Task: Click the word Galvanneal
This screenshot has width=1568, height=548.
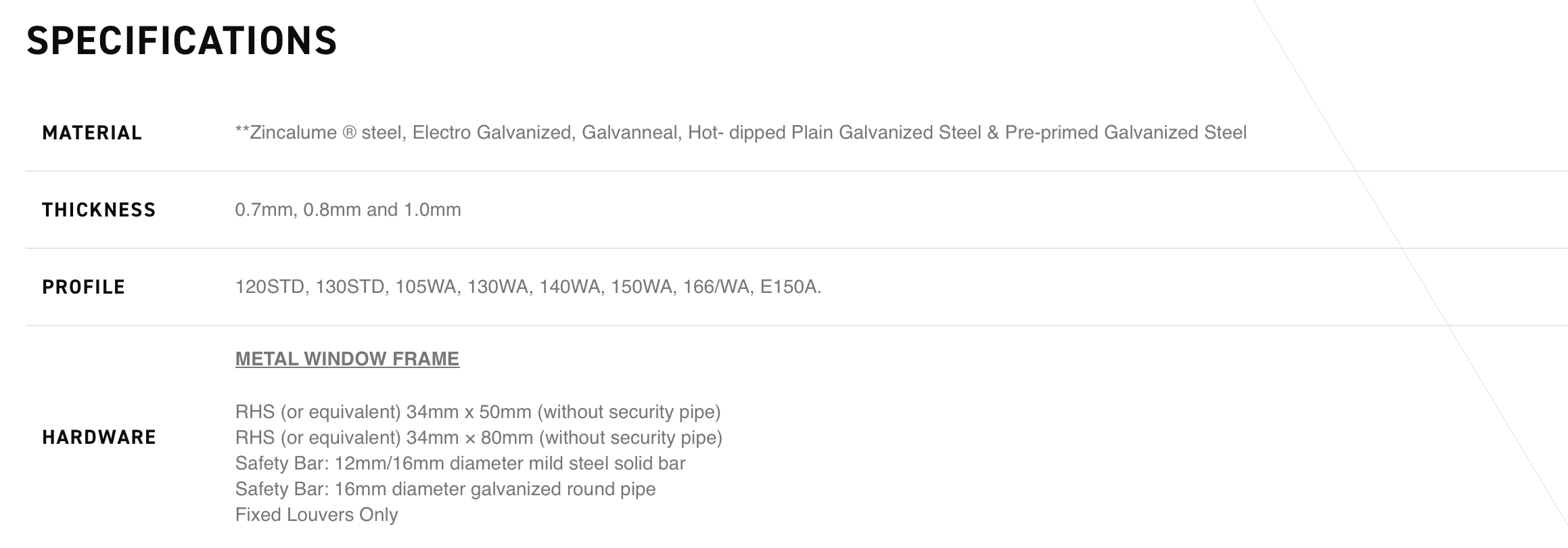Action: 629,133
